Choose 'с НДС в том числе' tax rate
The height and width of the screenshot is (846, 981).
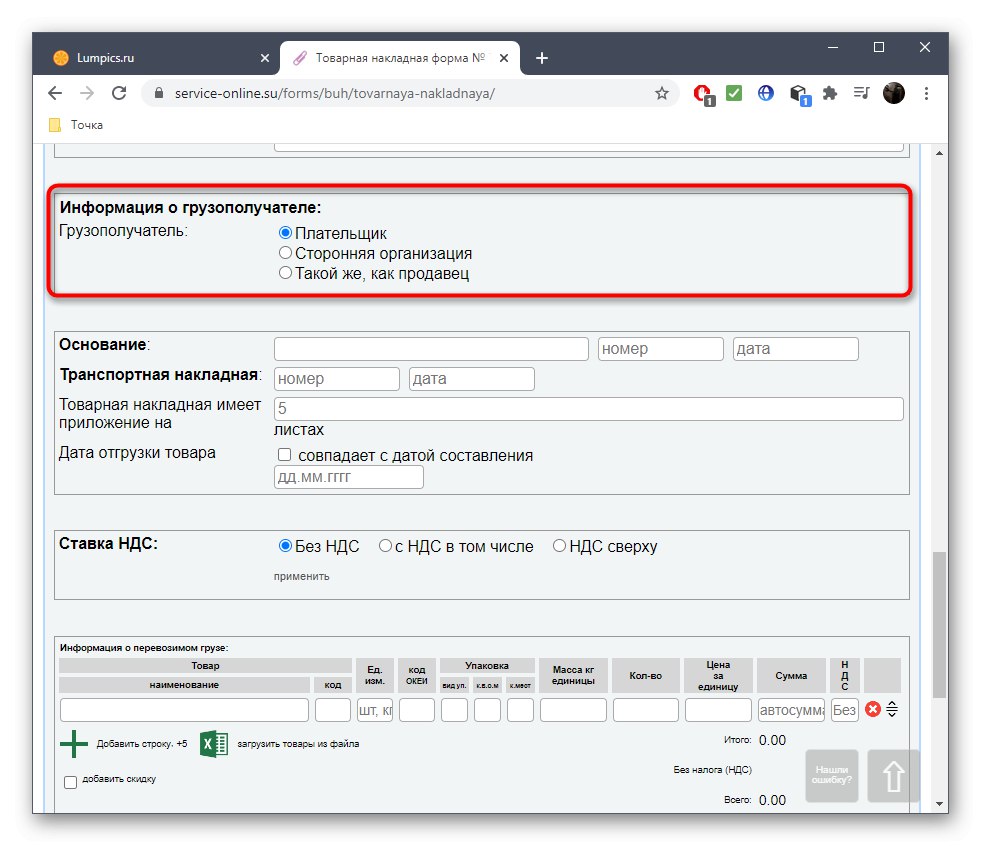(386, 546)
